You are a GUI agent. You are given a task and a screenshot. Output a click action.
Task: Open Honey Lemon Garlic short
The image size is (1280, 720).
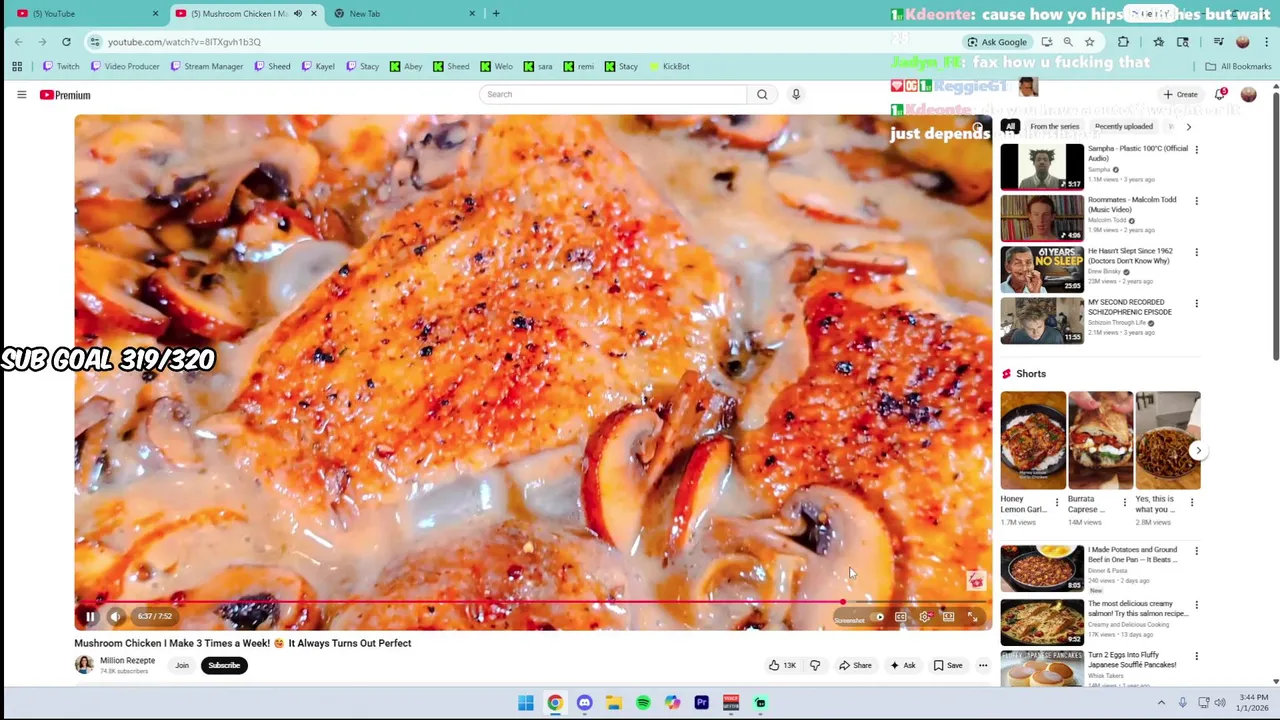[x=1033, y=440]
